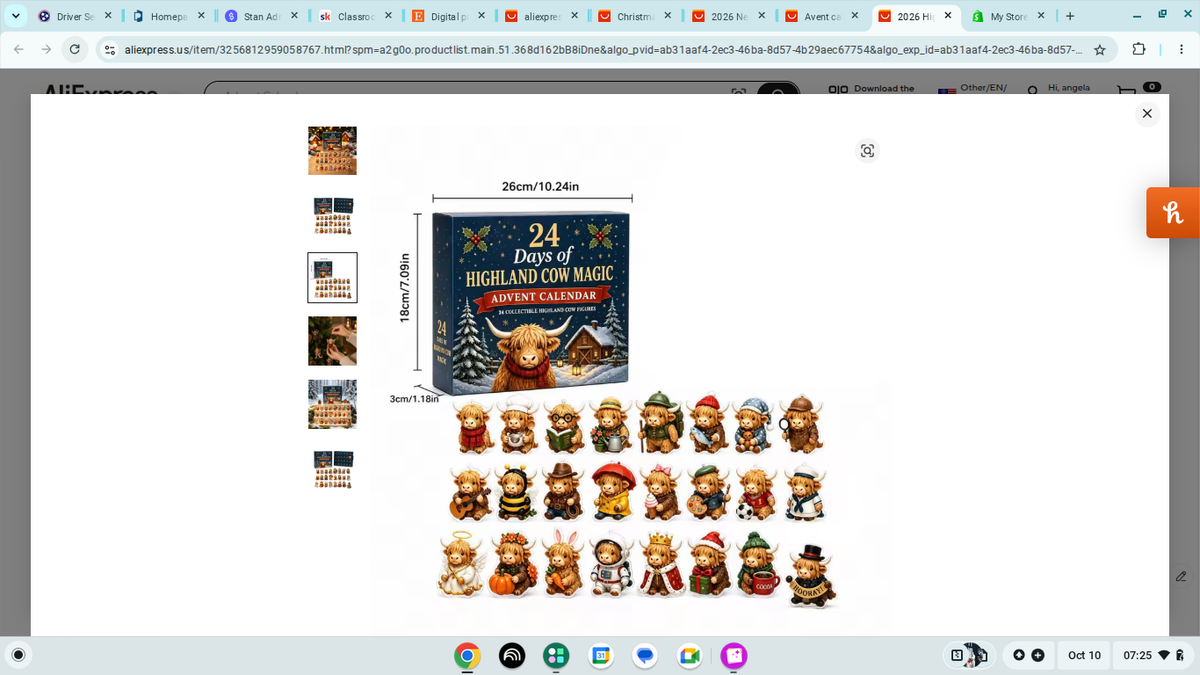Launch Google Chrome from the shelf
The width and height of the screenshot is (1200, 675).
click(466, 655)
